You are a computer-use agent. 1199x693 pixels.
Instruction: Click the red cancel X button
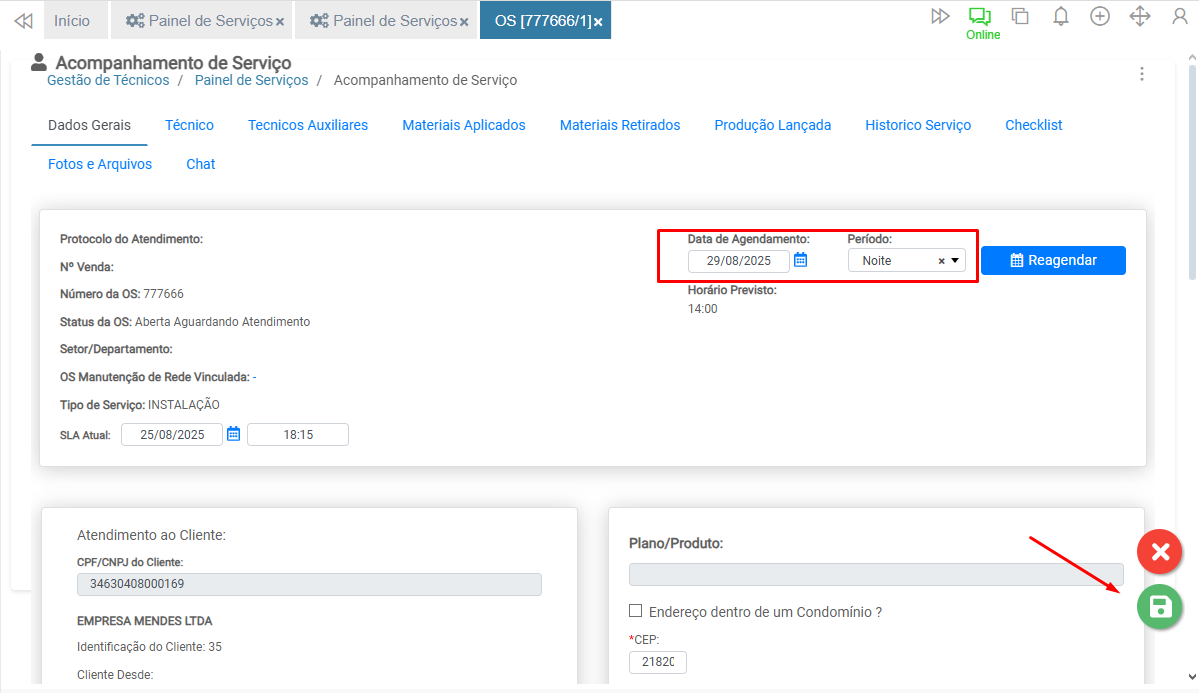tap(1160, 551)
